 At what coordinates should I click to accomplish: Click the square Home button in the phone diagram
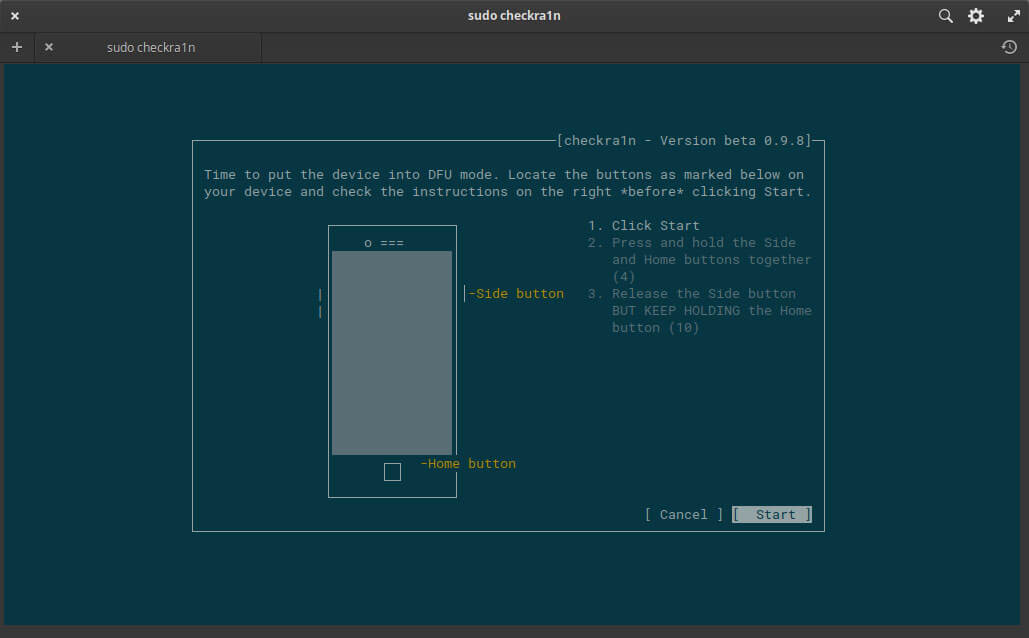pos(392,472)
